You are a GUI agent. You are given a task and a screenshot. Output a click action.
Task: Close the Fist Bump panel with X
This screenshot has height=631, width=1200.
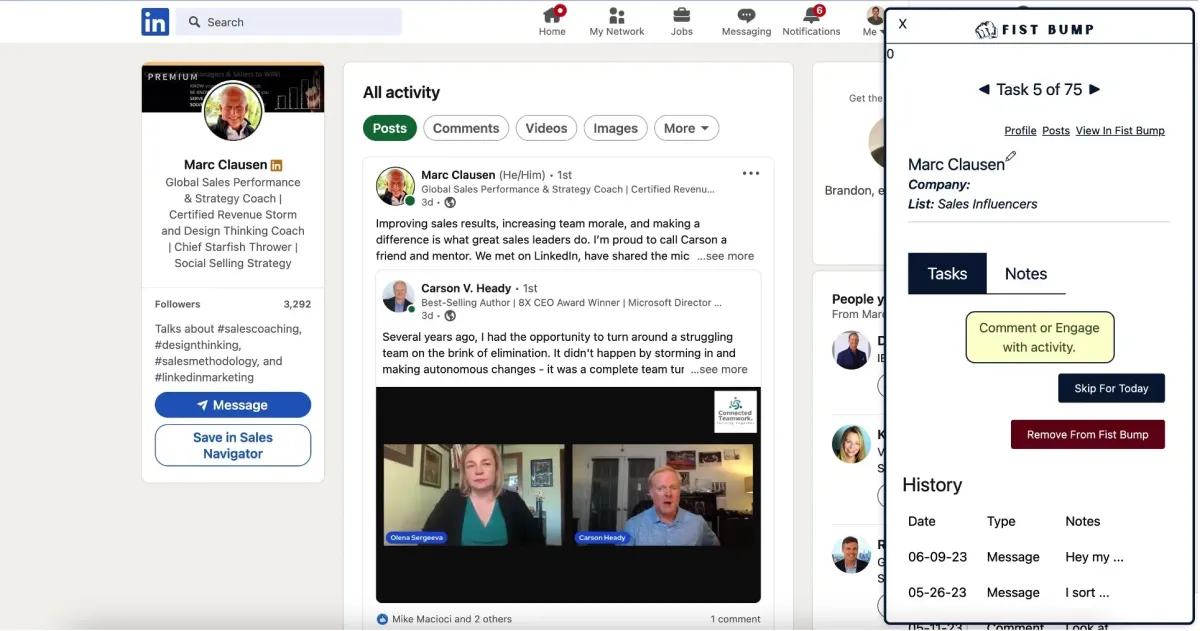point(903,24)
